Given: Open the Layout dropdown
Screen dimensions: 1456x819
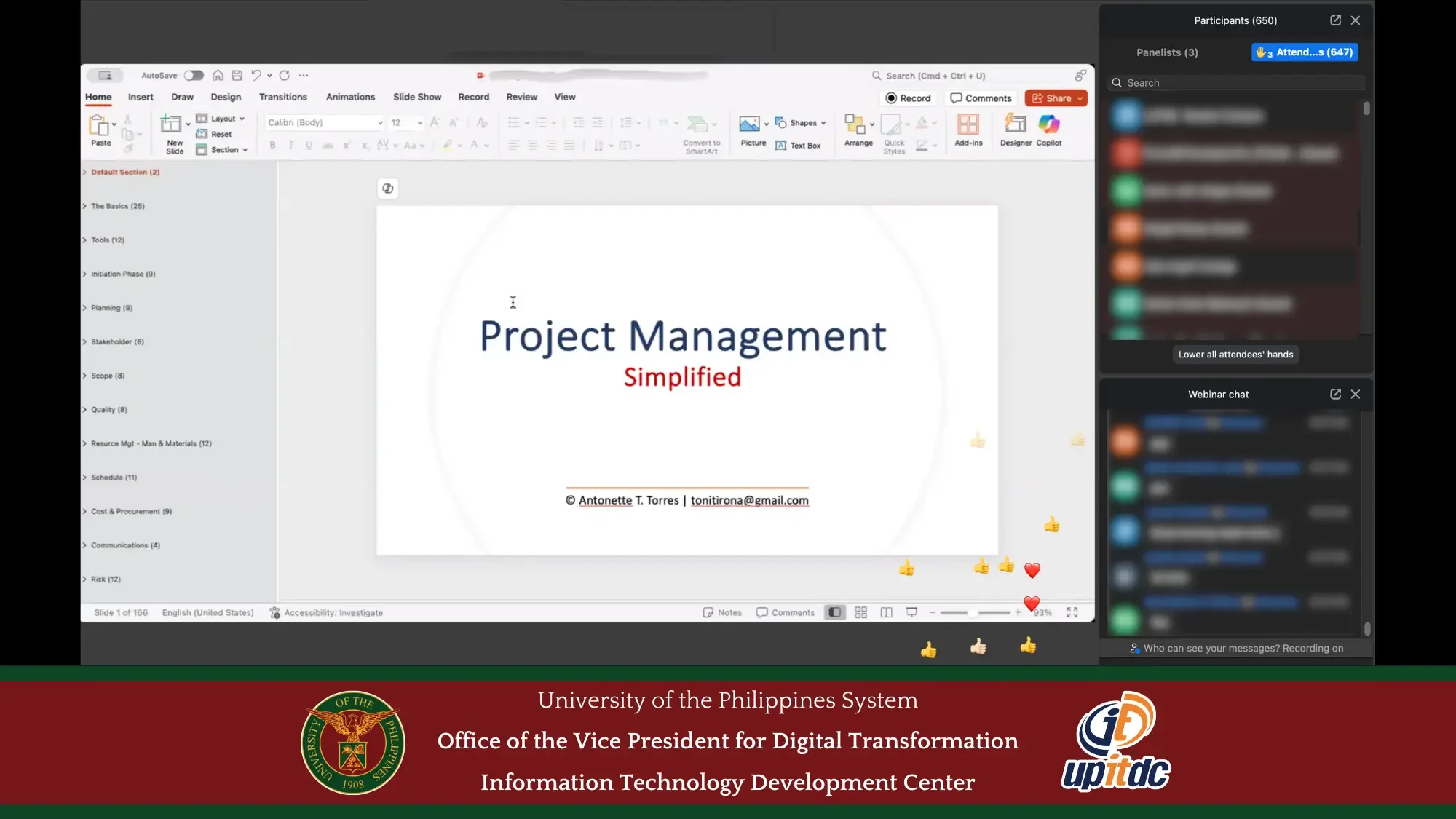Looking at the screenshot, I should point(221,119).
